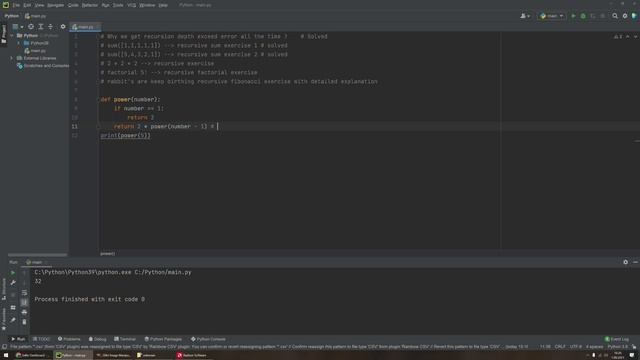Image resolution: width=640 pixels, height=360 pixels.
Task: Open Python Packages tool window
Action: point(163,339)
